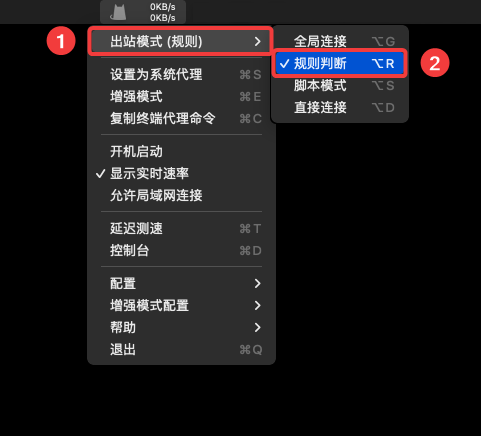
Task: Click the ClashX cat menu bar icon
Action: click(118, 13)
